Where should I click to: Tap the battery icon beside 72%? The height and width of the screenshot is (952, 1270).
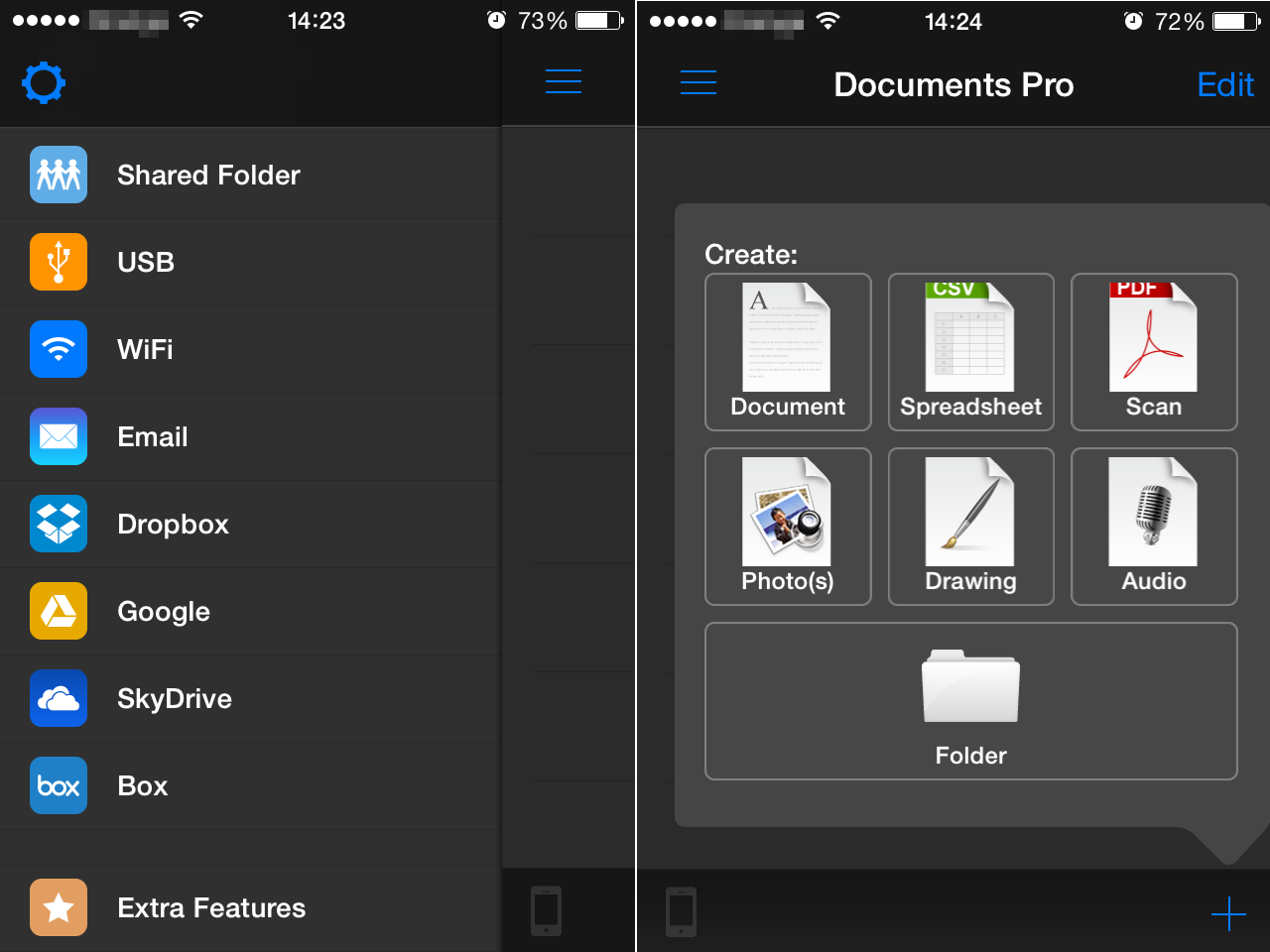(1236, 21)
